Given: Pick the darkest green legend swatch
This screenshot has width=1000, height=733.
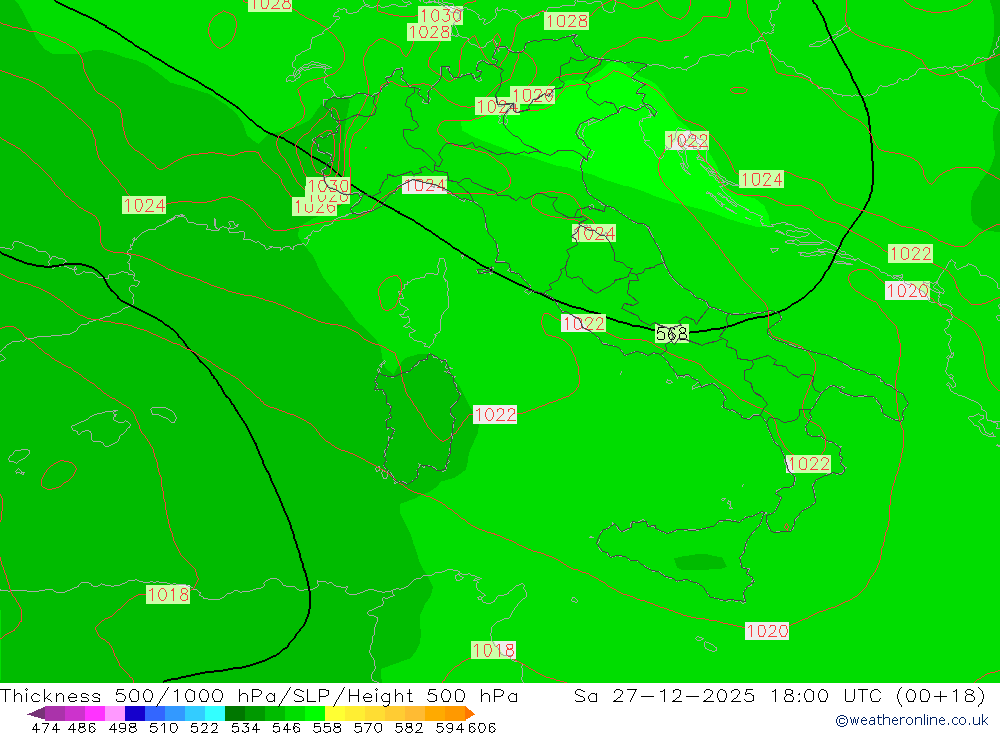Looking at the screenshot, I should 235,713.
